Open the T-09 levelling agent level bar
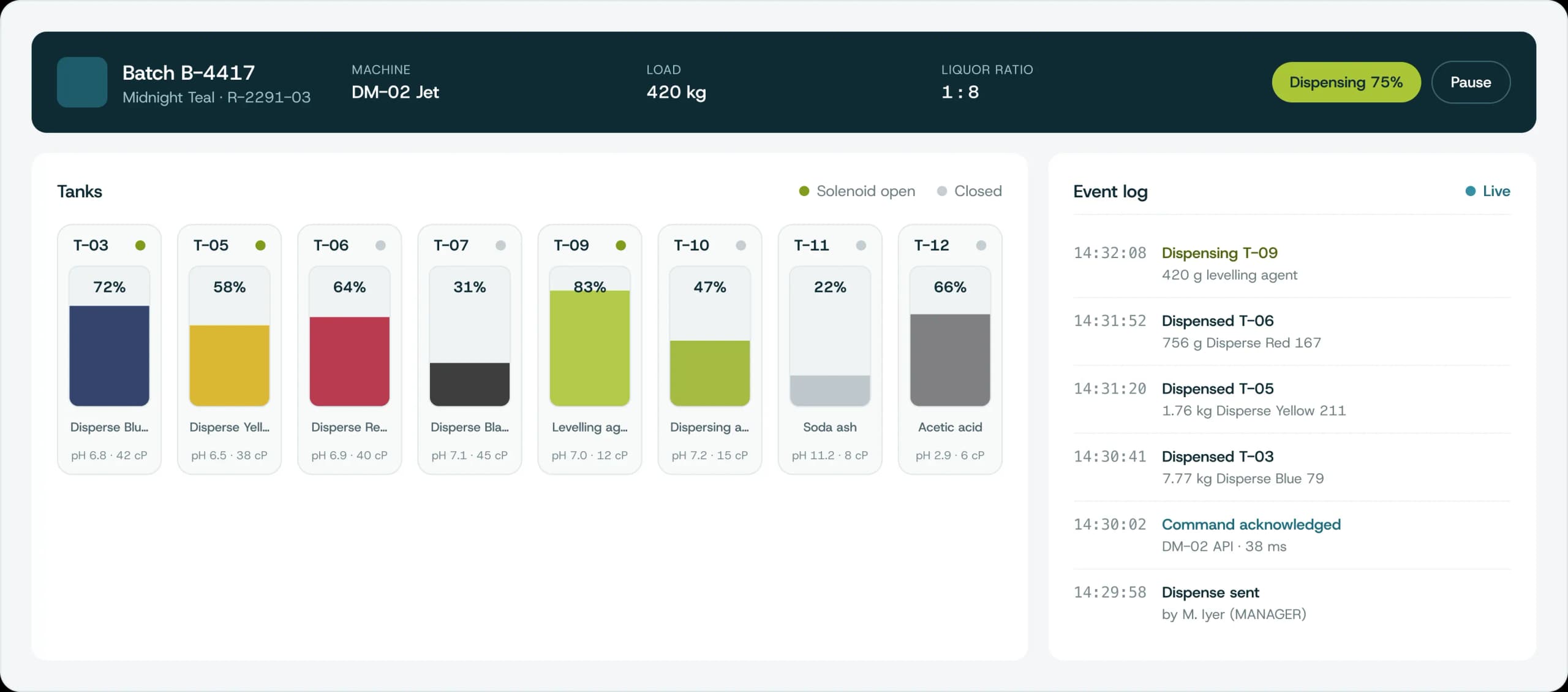 point(589,336)
